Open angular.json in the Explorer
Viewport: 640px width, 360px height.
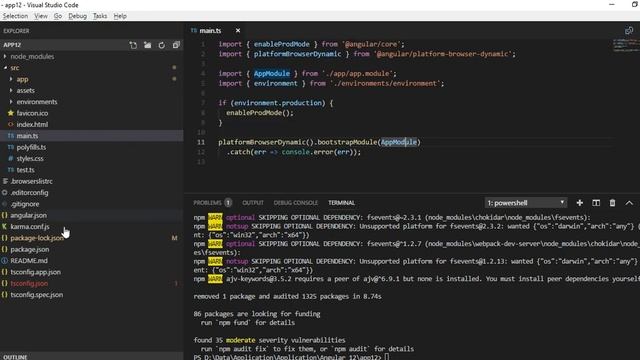tap(28, 215)
